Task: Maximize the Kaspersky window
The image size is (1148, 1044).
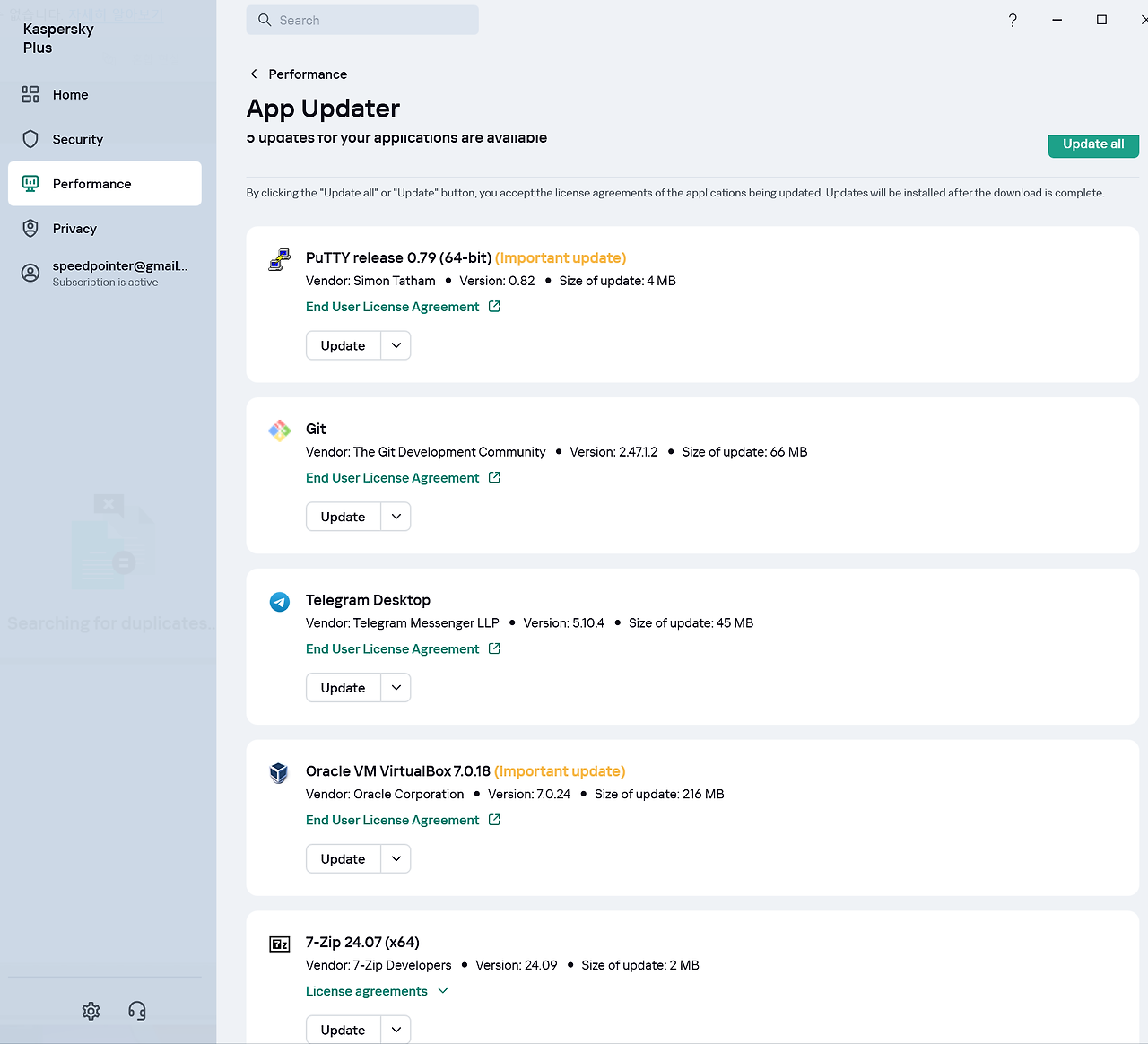Action: (x=1101, y=20)
